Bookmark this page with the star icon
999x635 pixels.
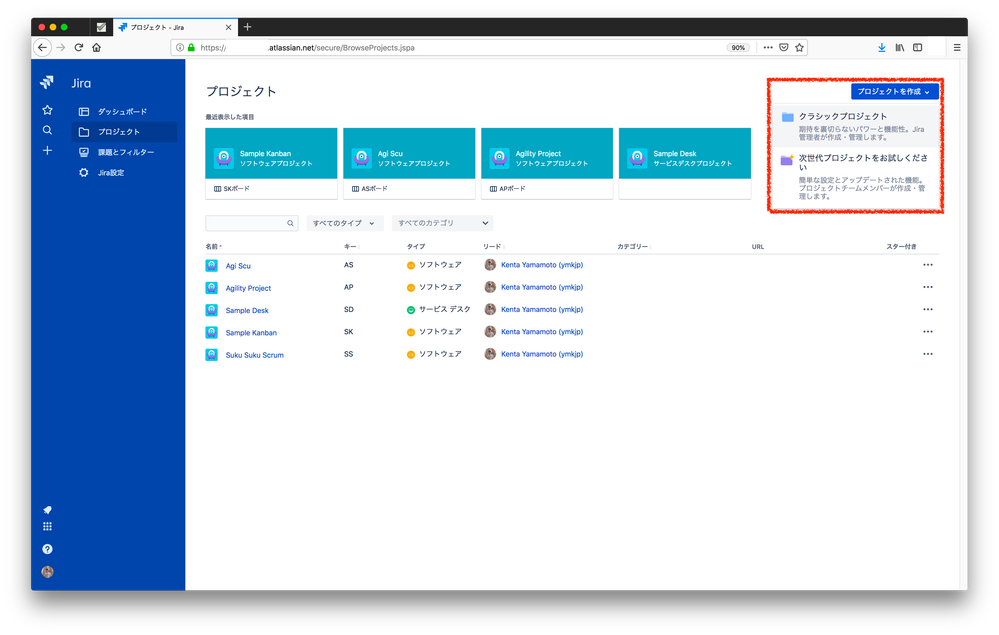point(799,48)
